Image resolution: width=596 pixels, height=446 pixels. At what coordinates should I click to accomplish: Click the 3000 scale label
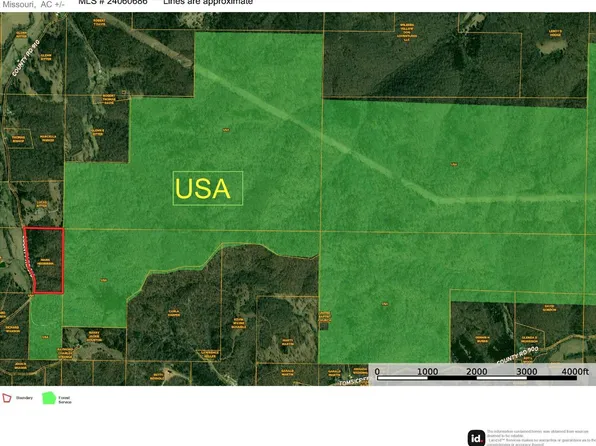point(526,371)
